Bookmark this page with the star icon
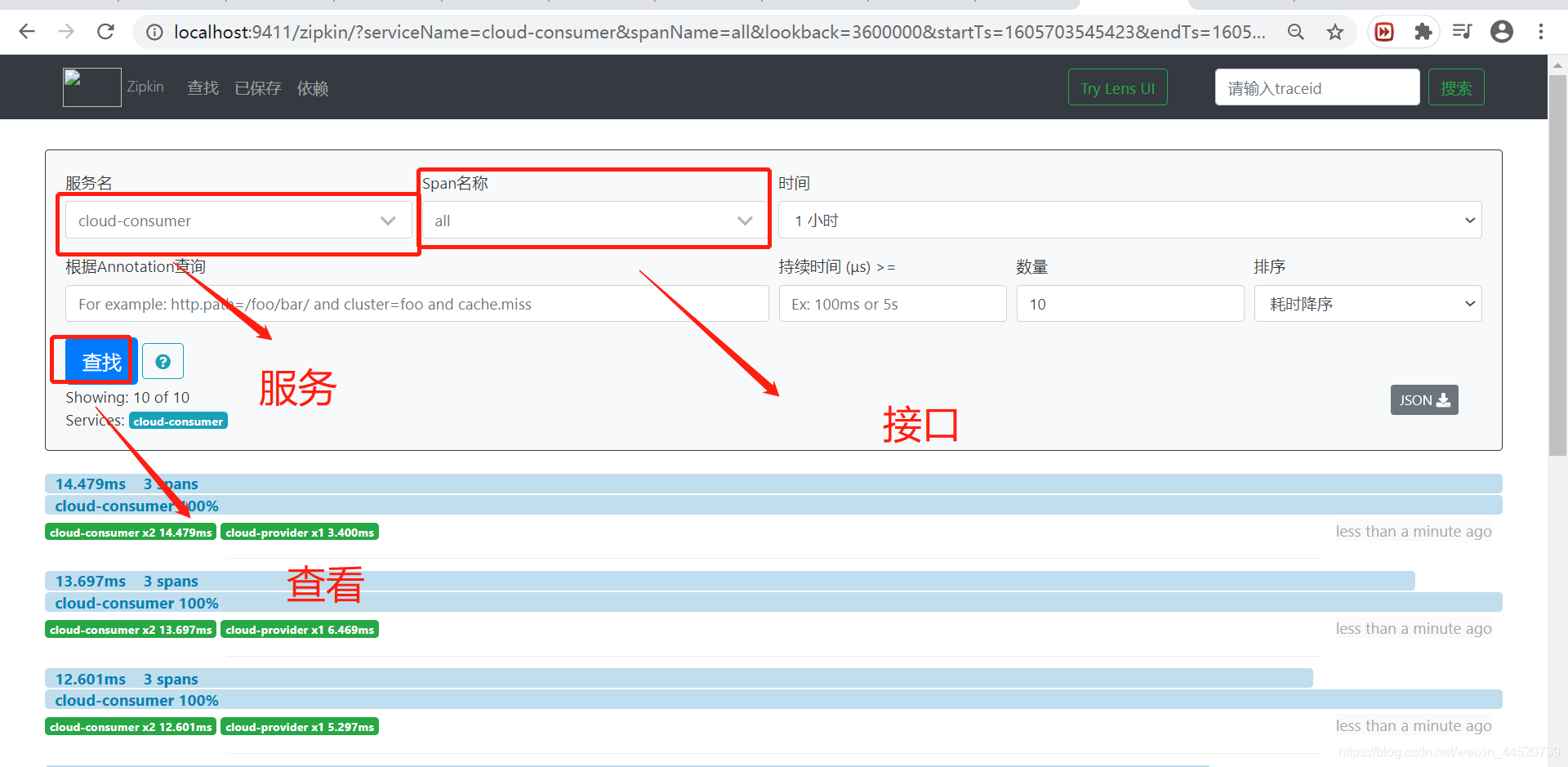1568x767 pixels. pyautogui.click(x=1335, y=32)
